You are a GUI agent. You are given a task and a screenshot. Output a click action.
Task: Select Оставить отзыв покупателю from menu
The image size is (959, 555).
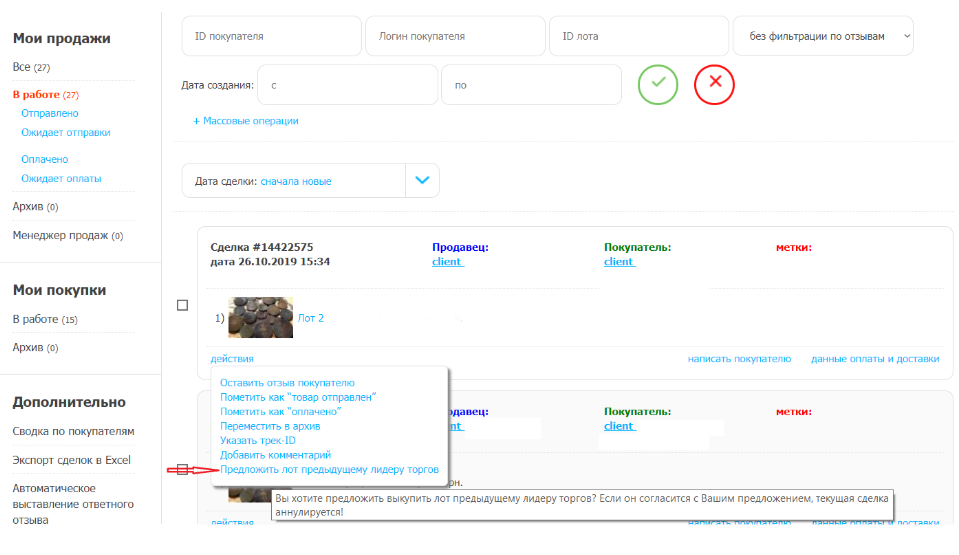(287, 383)
